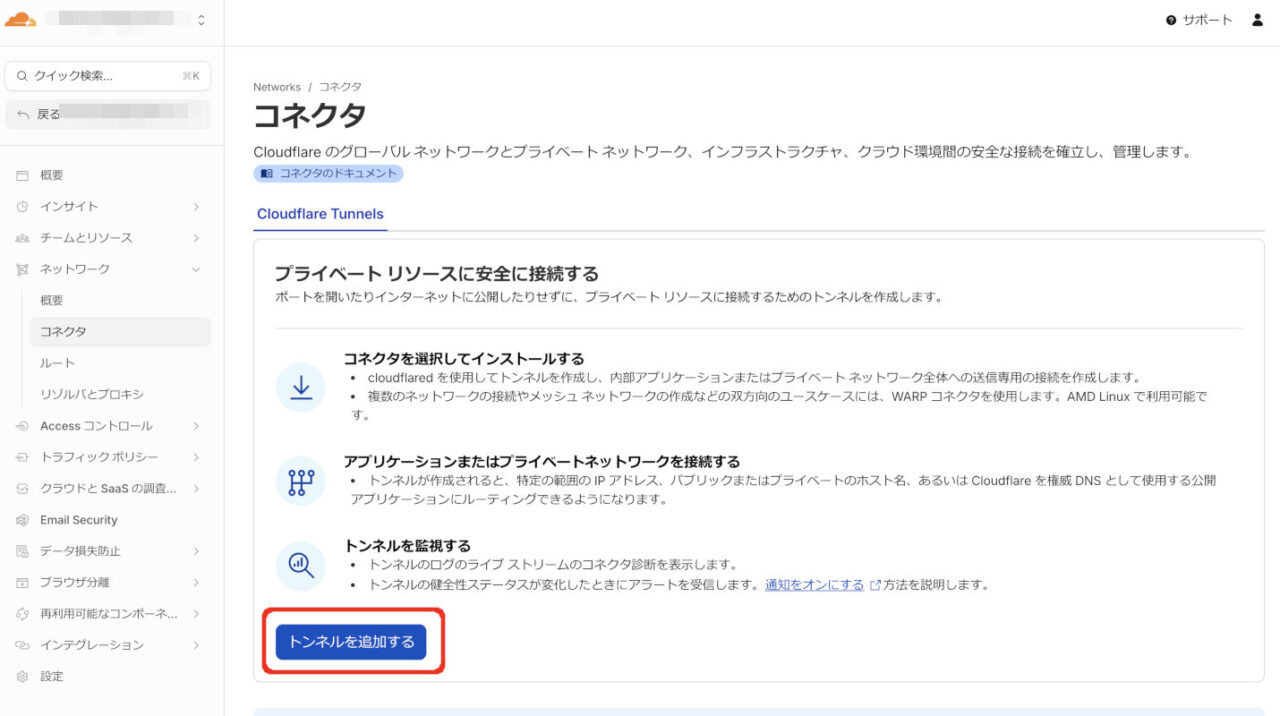1280x716 pixels.
Task: Click the クイック検索 search field
Action: coord(107,76)
